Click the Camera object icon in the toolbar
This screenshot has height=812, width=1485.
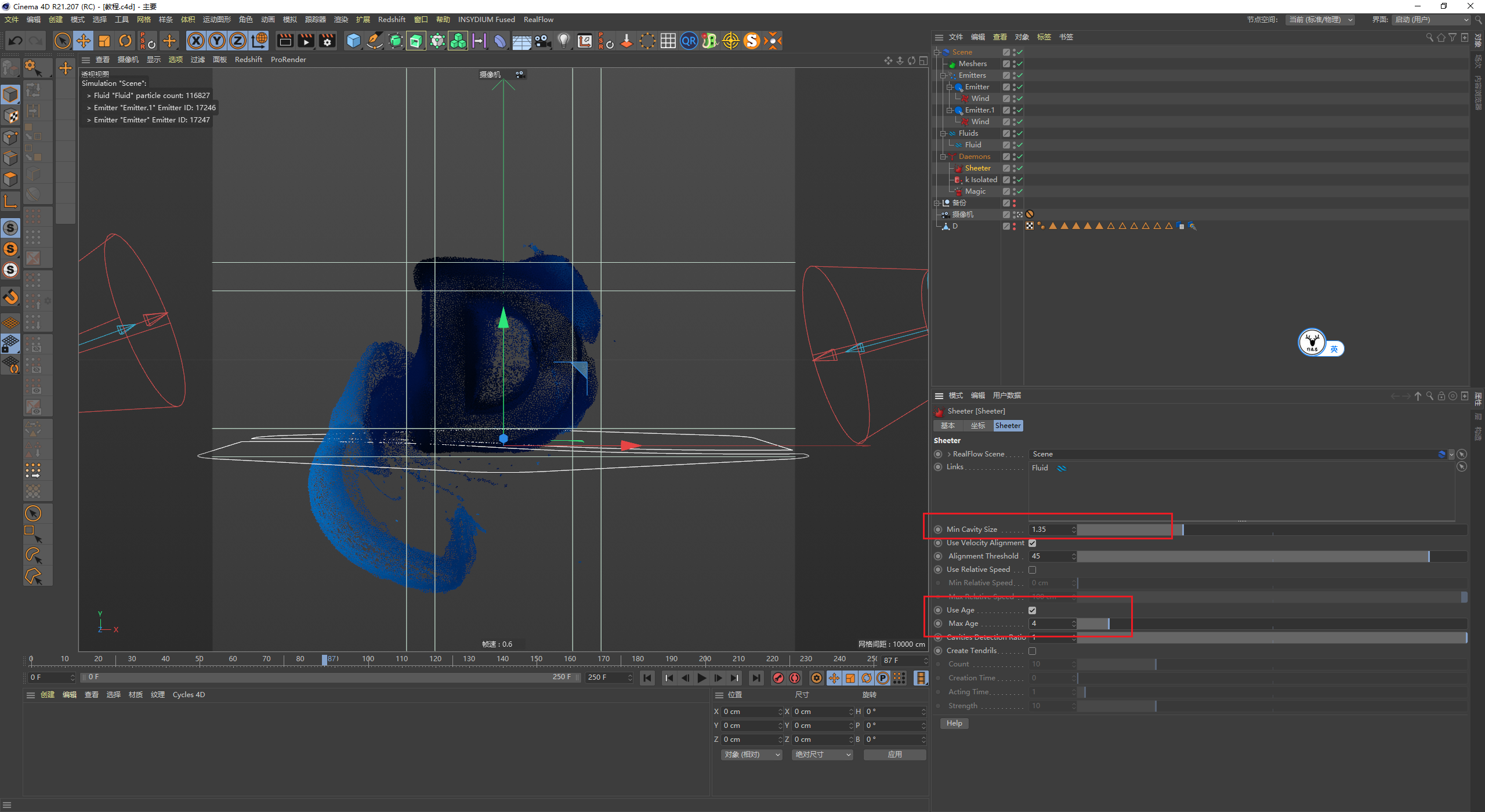tap(542, 41)
